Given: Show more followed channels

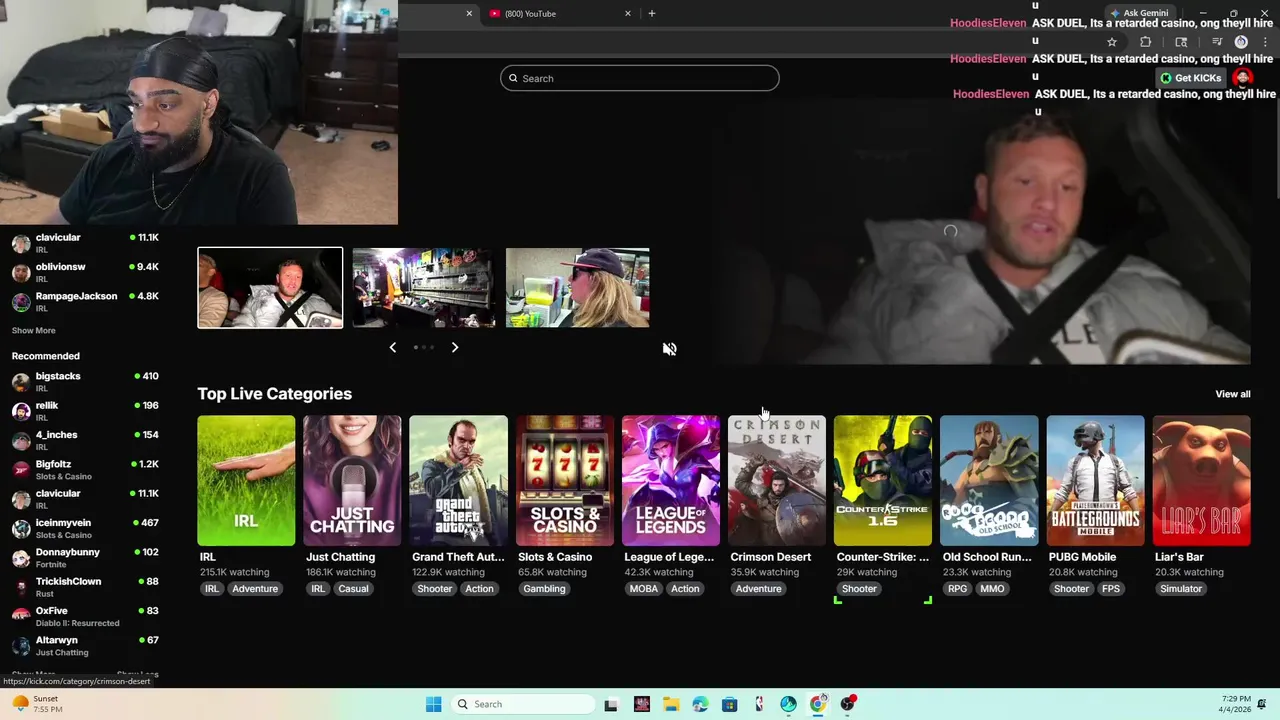Looking at the screenshot, I should 33,331.
